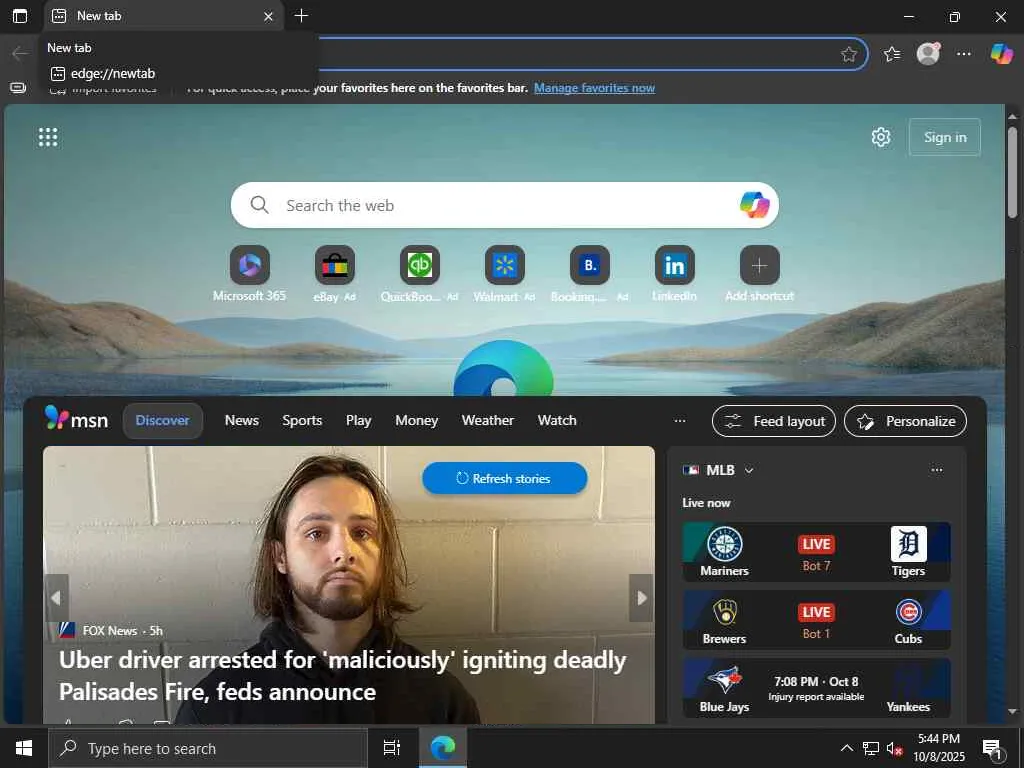Open the Blue Jays vs Yankees game

[816, 688]
